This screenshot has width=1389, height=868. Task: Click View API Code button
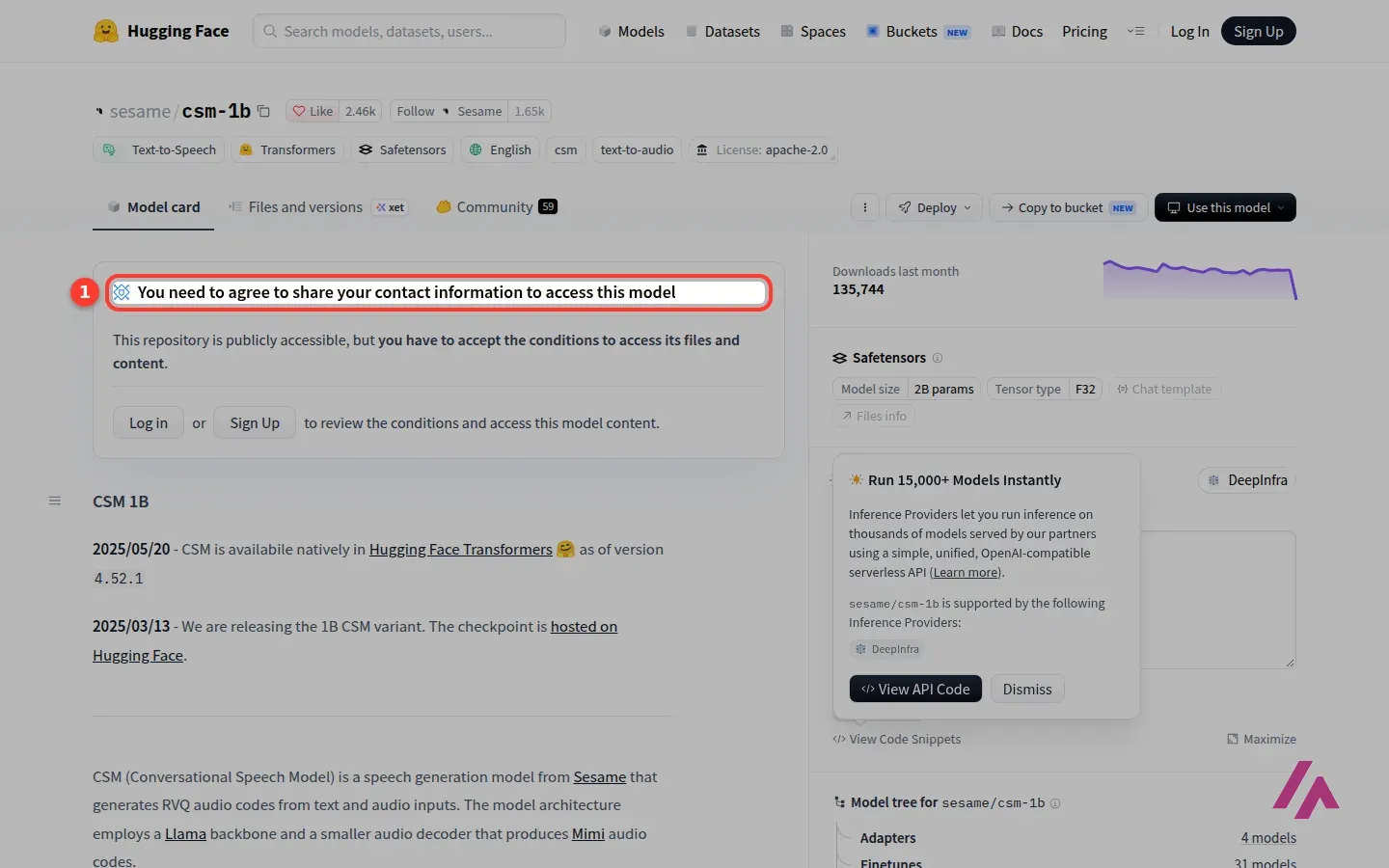click(915, 689)
